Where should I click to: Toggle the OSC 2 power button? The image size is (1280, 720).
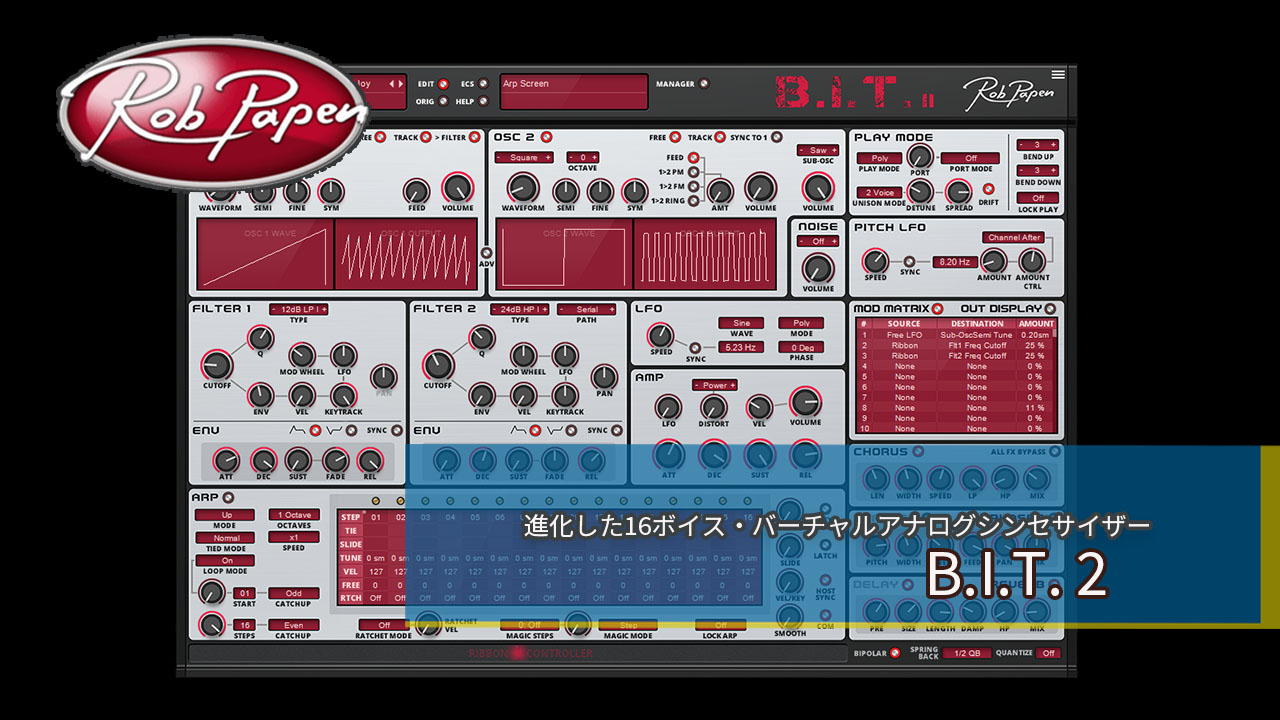coord(546,137)
